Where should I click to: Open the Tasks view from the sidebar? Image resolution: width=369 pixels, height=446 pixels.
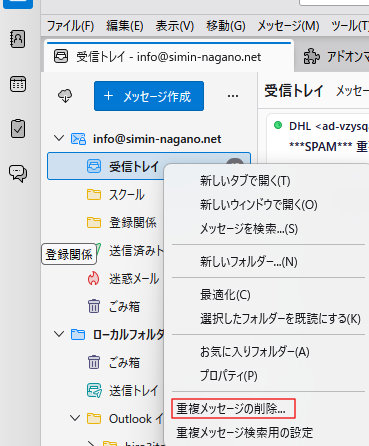[x=17, y=129]
